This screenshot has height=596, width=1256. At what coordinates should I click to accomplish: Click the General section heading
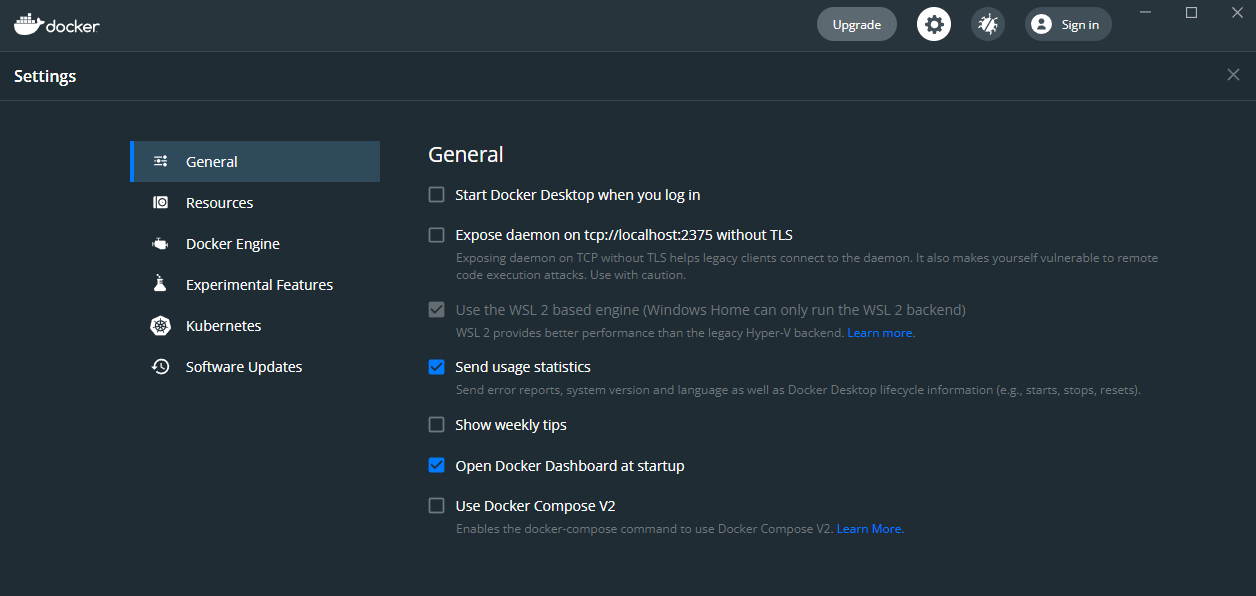pos(466,154)
